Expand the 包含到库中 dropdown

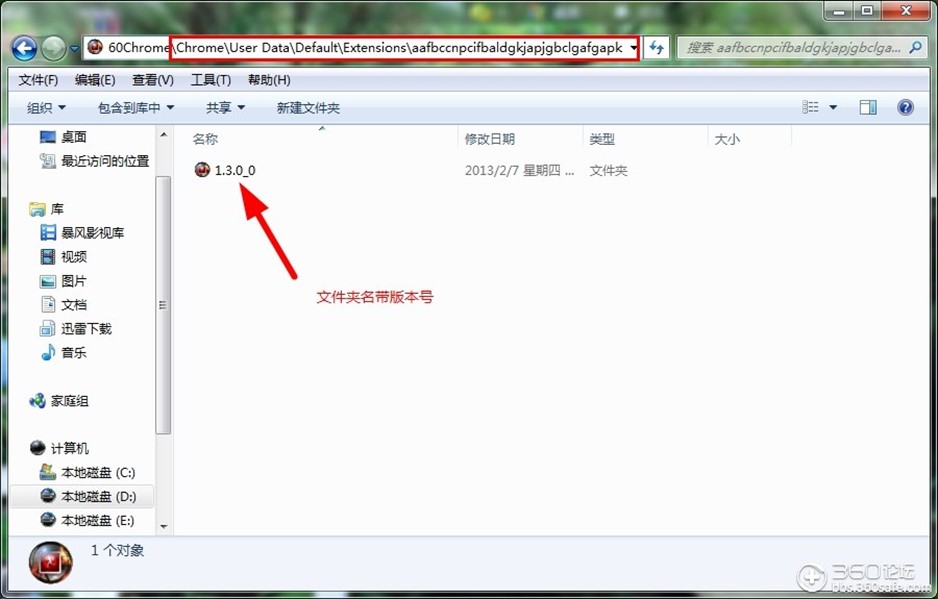tap(136, 108)
